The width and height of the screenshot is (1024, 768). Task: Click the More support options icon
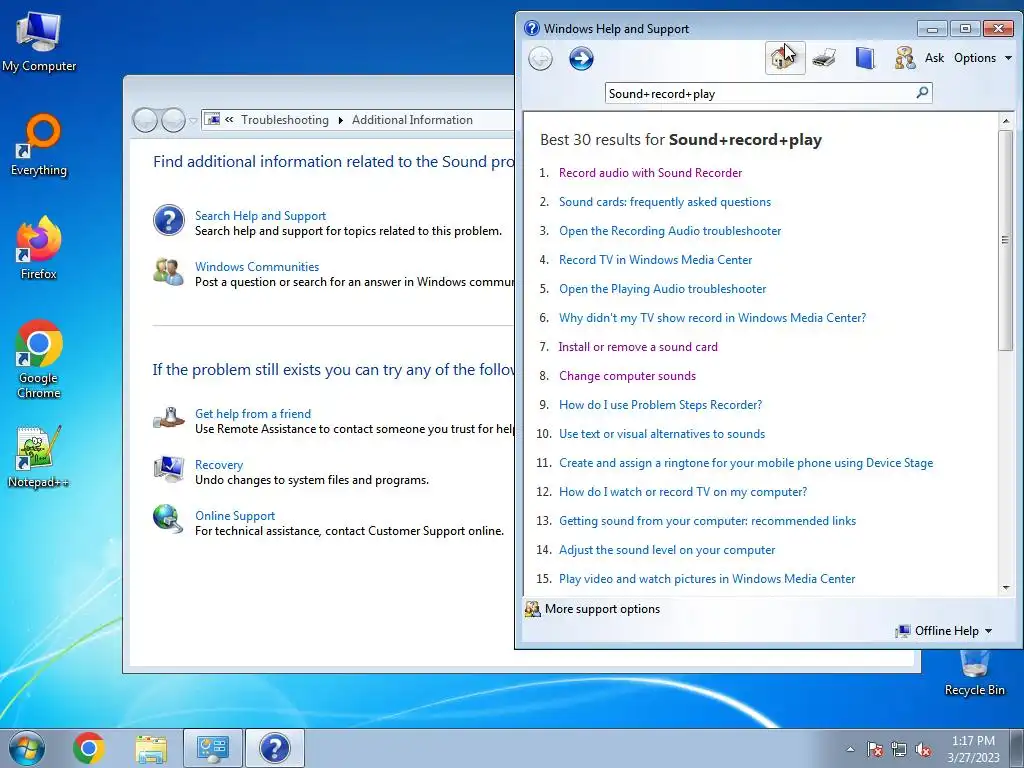[x=533, y=609]
